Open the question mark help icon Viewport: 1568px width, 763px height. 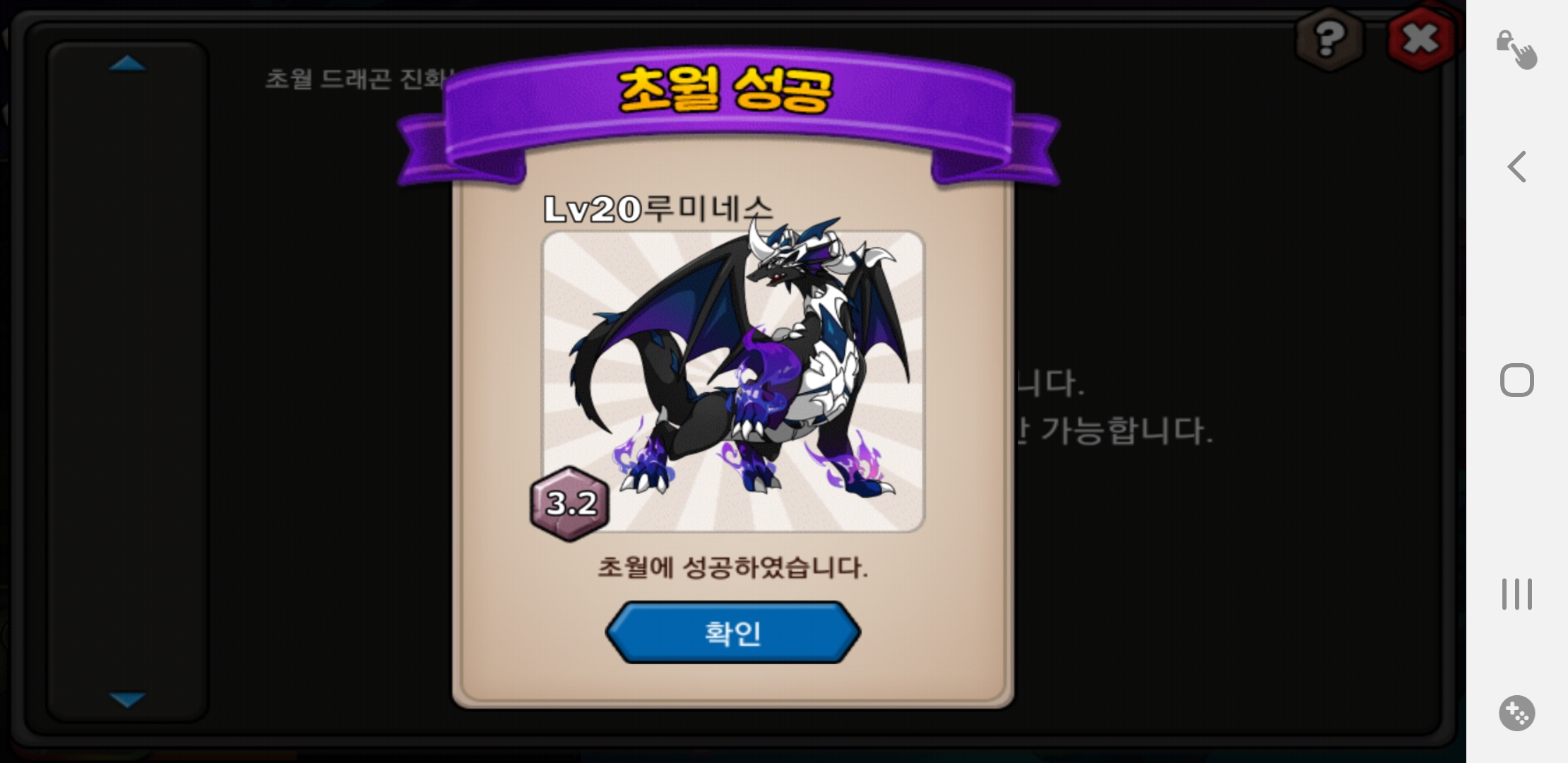[x=1329, y=38]
